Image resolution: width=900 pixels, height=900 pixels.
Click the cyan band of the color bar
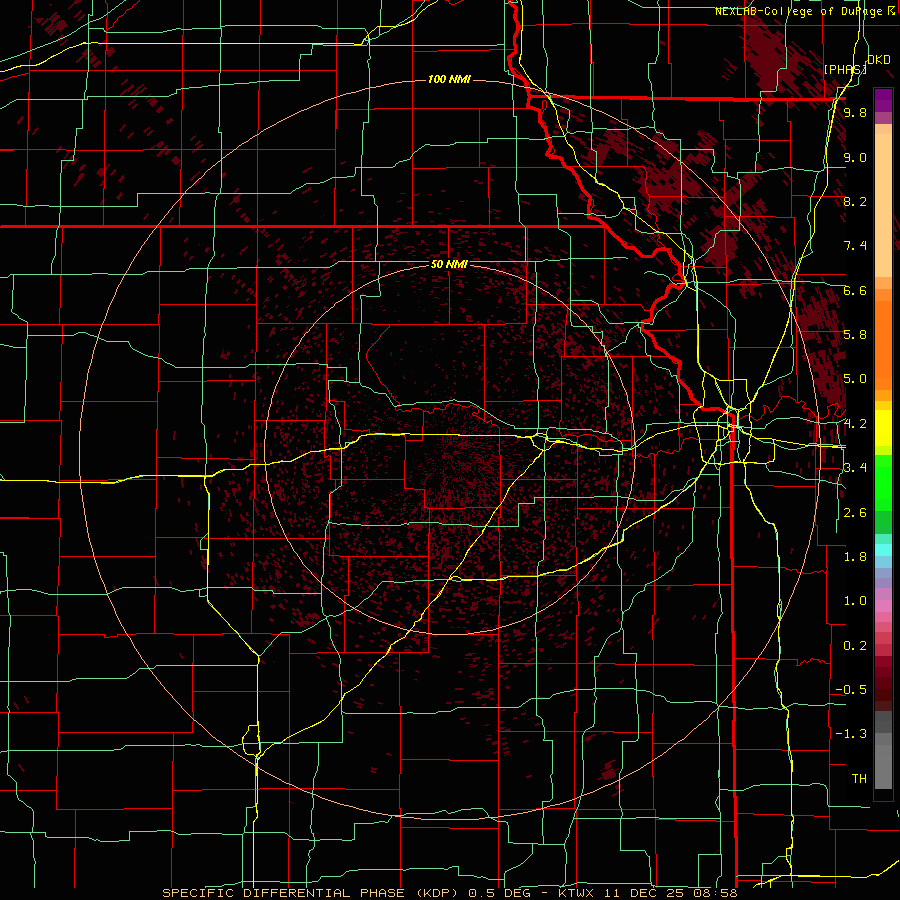[x=883, y=550]
